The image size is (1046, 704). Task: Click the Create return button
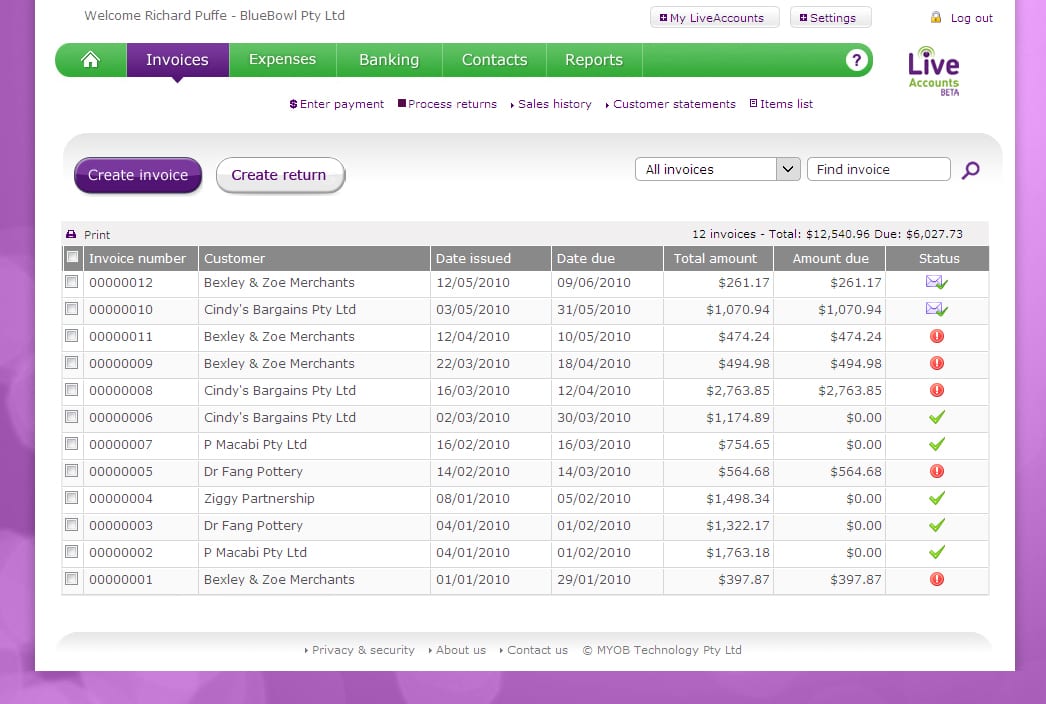pyautogui.click(x=280, y=175)
